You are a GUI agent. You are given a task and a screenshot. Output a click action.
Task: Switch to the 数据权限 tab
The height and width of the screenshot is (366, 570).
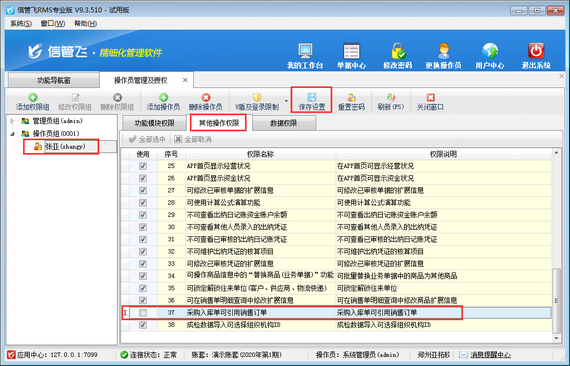coord(284,123)
